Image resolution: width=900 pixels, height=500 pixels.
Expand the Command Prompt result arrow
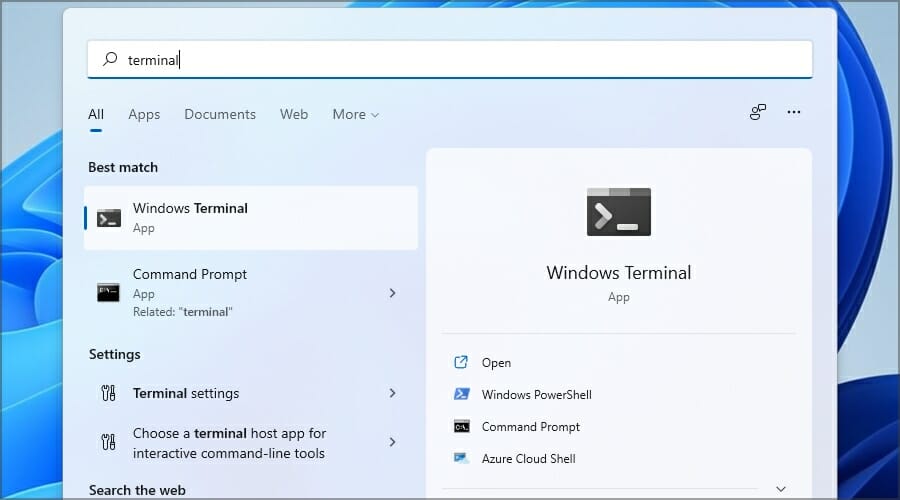[x=393, y=293]
